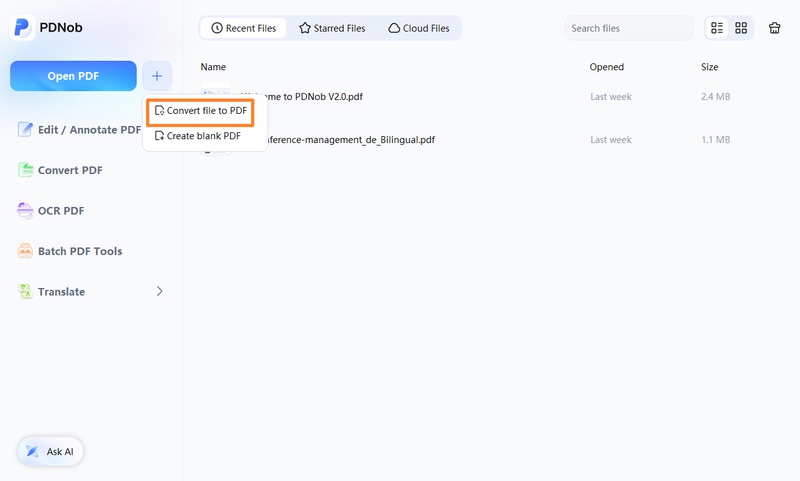Open the Convert PDF tool
The height and width of the screenshot is (481, 800).
click(60, 170)
